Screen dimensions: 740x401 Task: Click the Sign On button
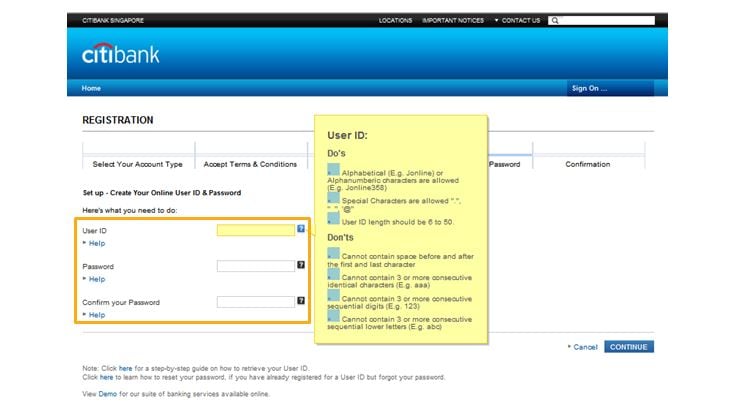click(589, 88)
